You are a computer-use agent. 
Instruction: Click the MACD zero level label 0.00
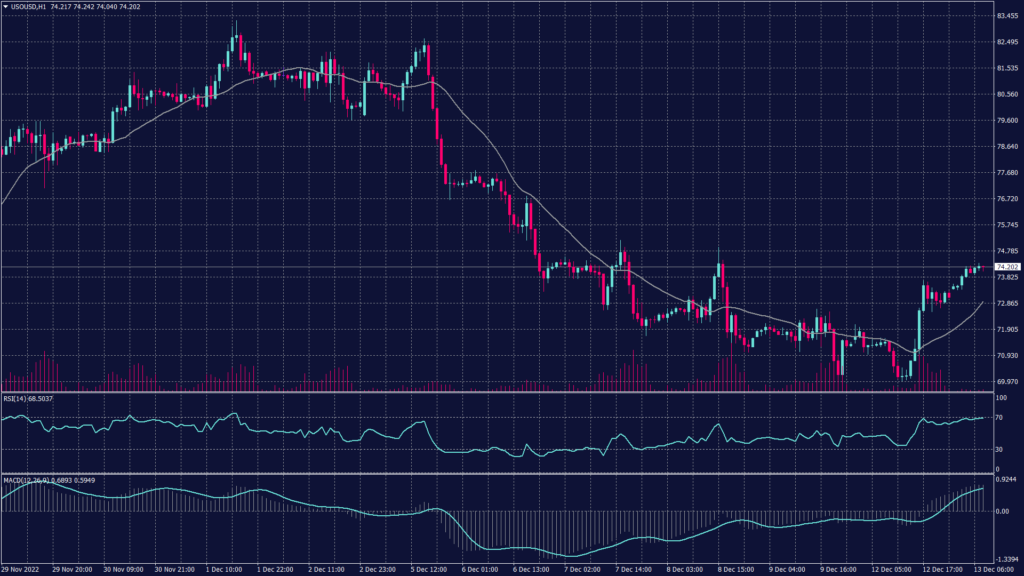point(1003,510)
